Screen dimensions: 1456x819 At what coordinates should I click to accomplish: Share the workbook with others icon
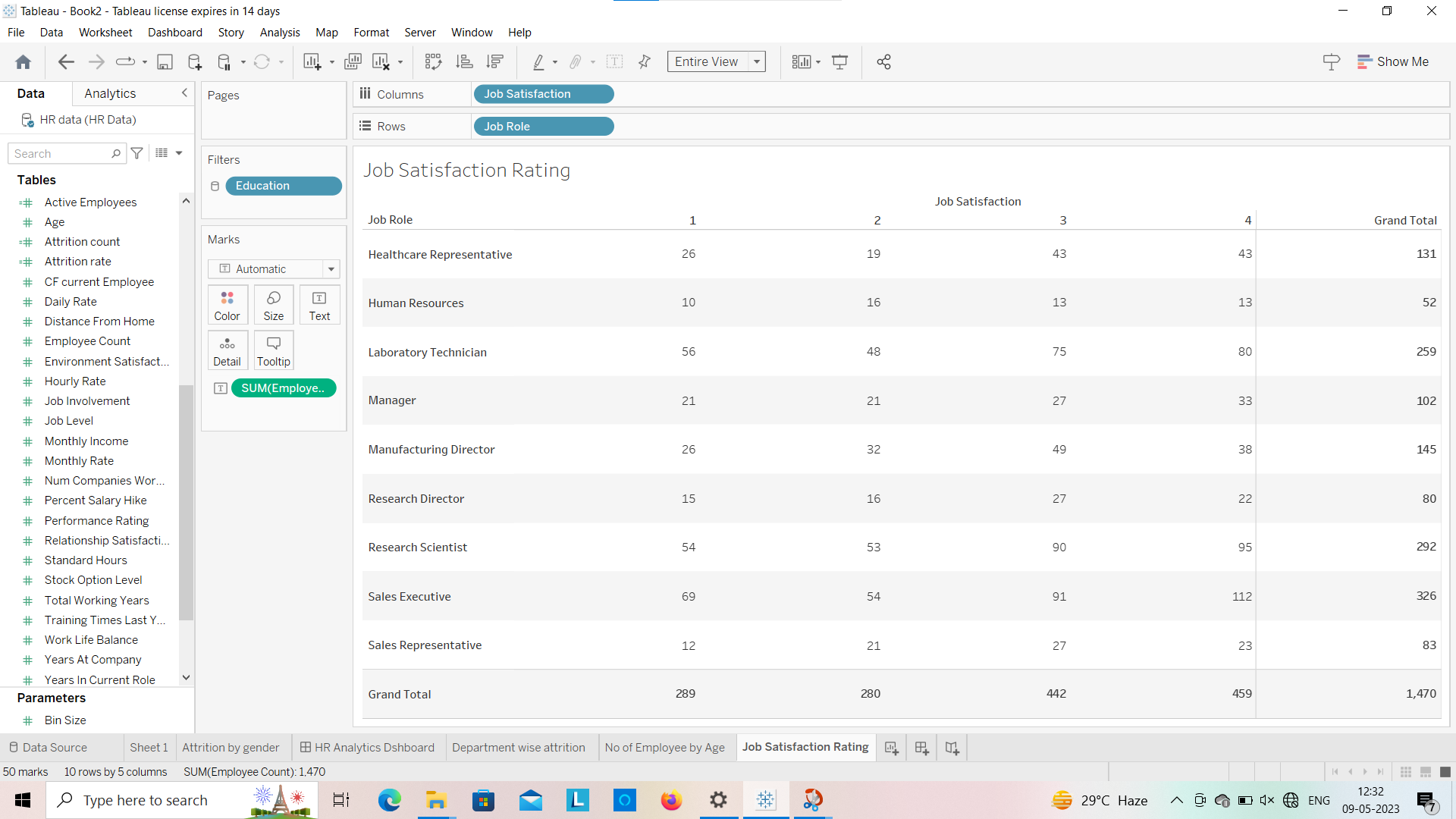click(883, 62)
